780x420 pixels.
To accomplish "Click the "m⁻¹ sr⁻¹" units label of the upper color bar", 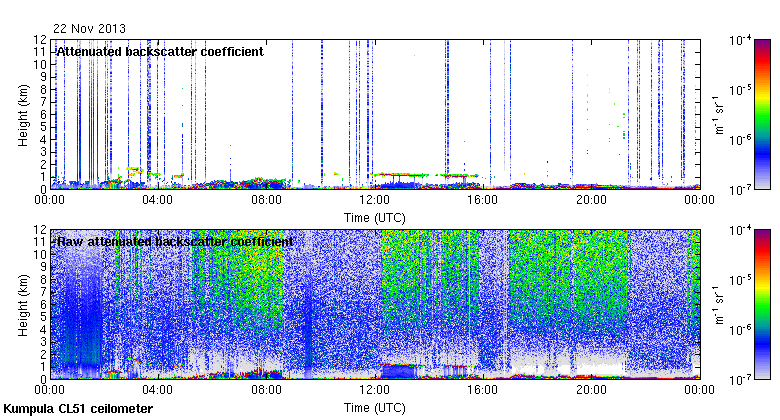I will (x=719, y=114).
